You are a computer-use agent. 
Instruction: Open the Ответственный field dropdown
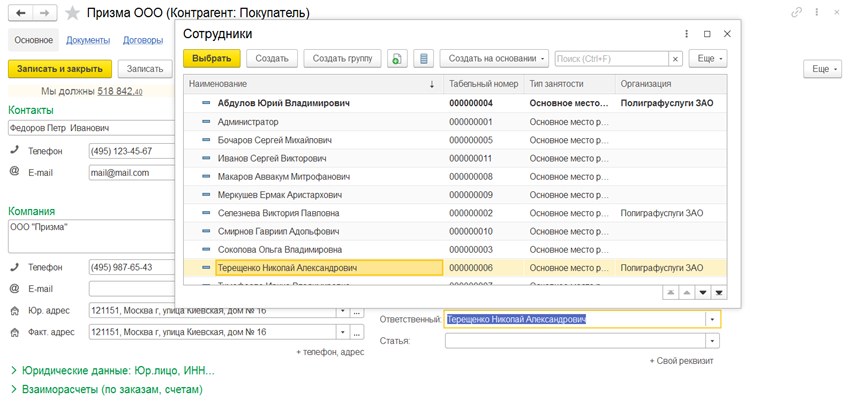click(712, 320)
